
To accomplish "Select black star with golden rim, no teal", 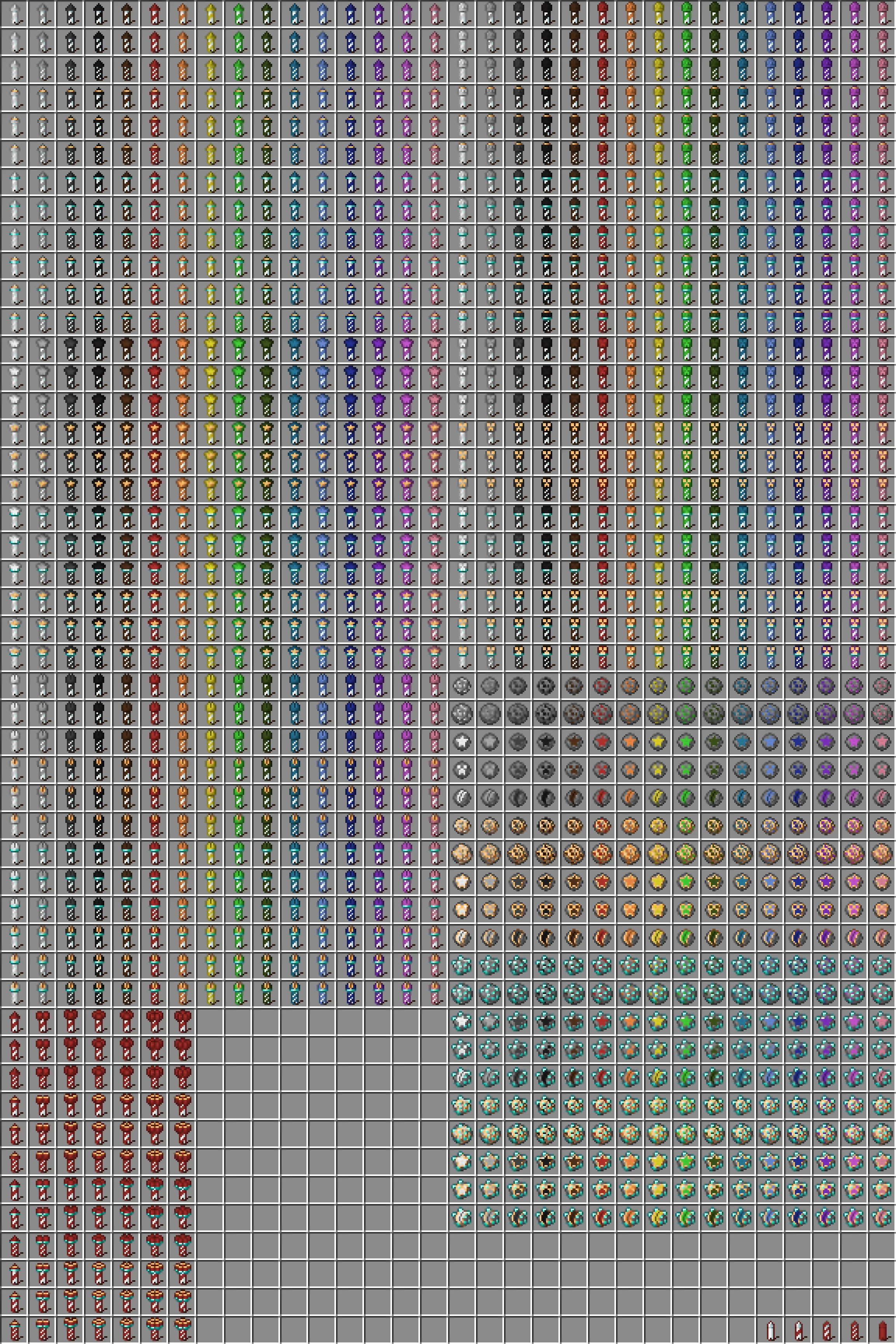I will point(546,882).
